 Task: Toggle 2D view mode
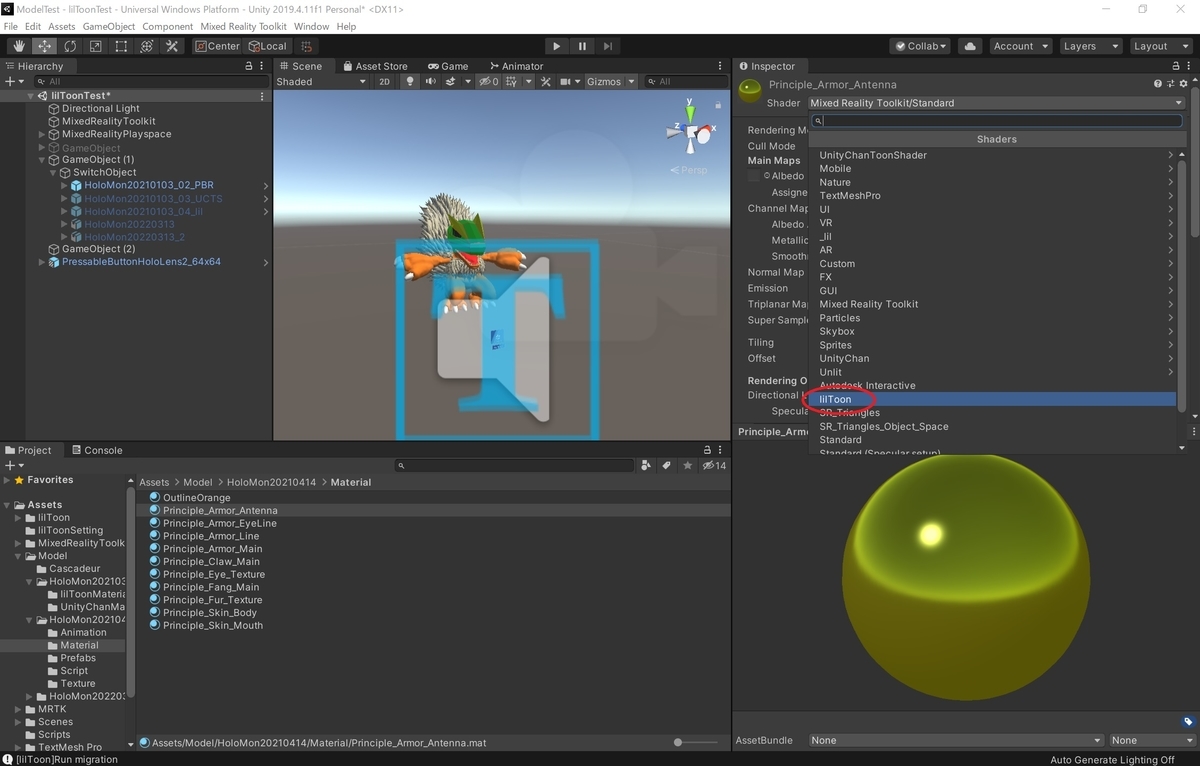384,82
